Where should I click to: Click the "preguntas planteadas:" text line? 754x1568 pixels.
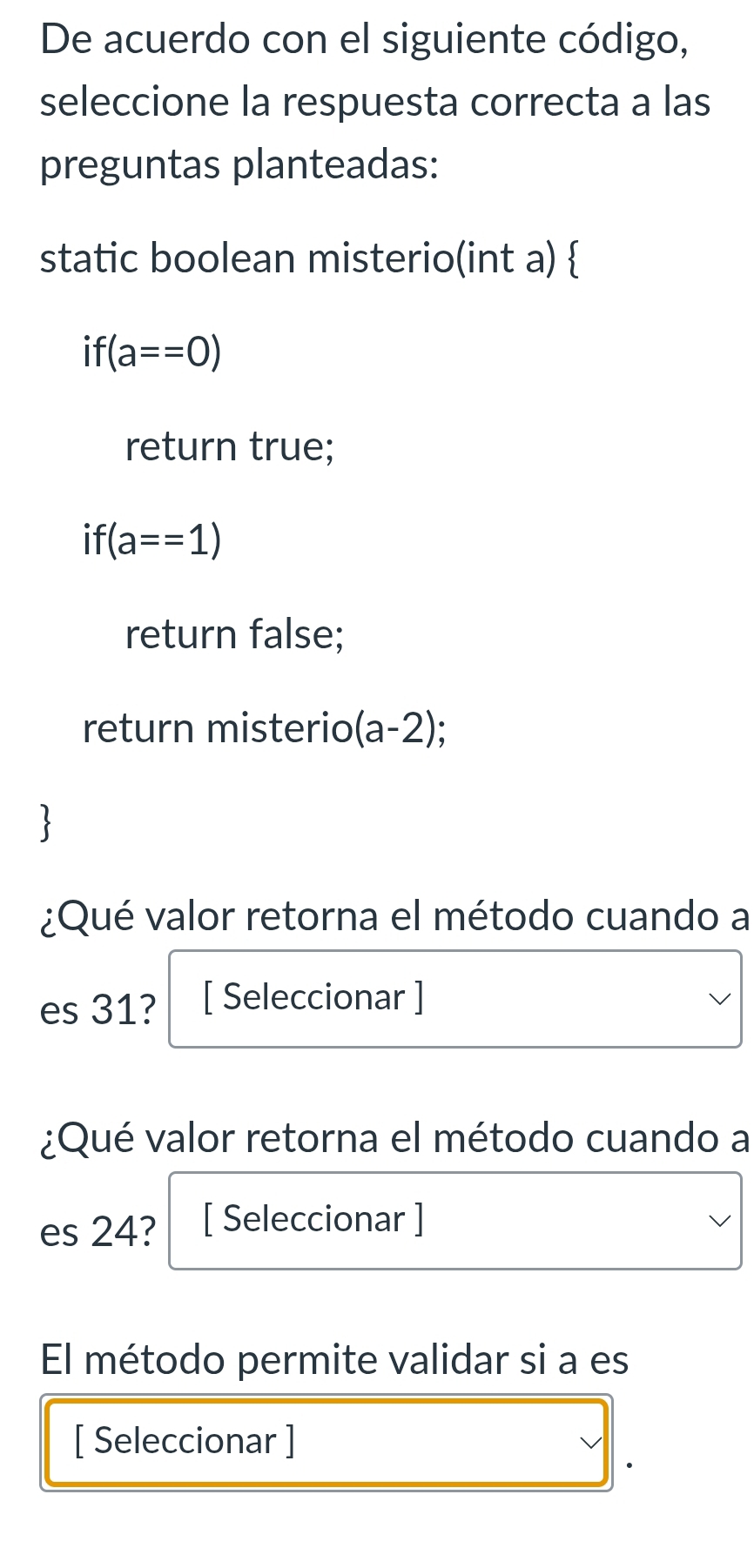(x=239, y=164)
